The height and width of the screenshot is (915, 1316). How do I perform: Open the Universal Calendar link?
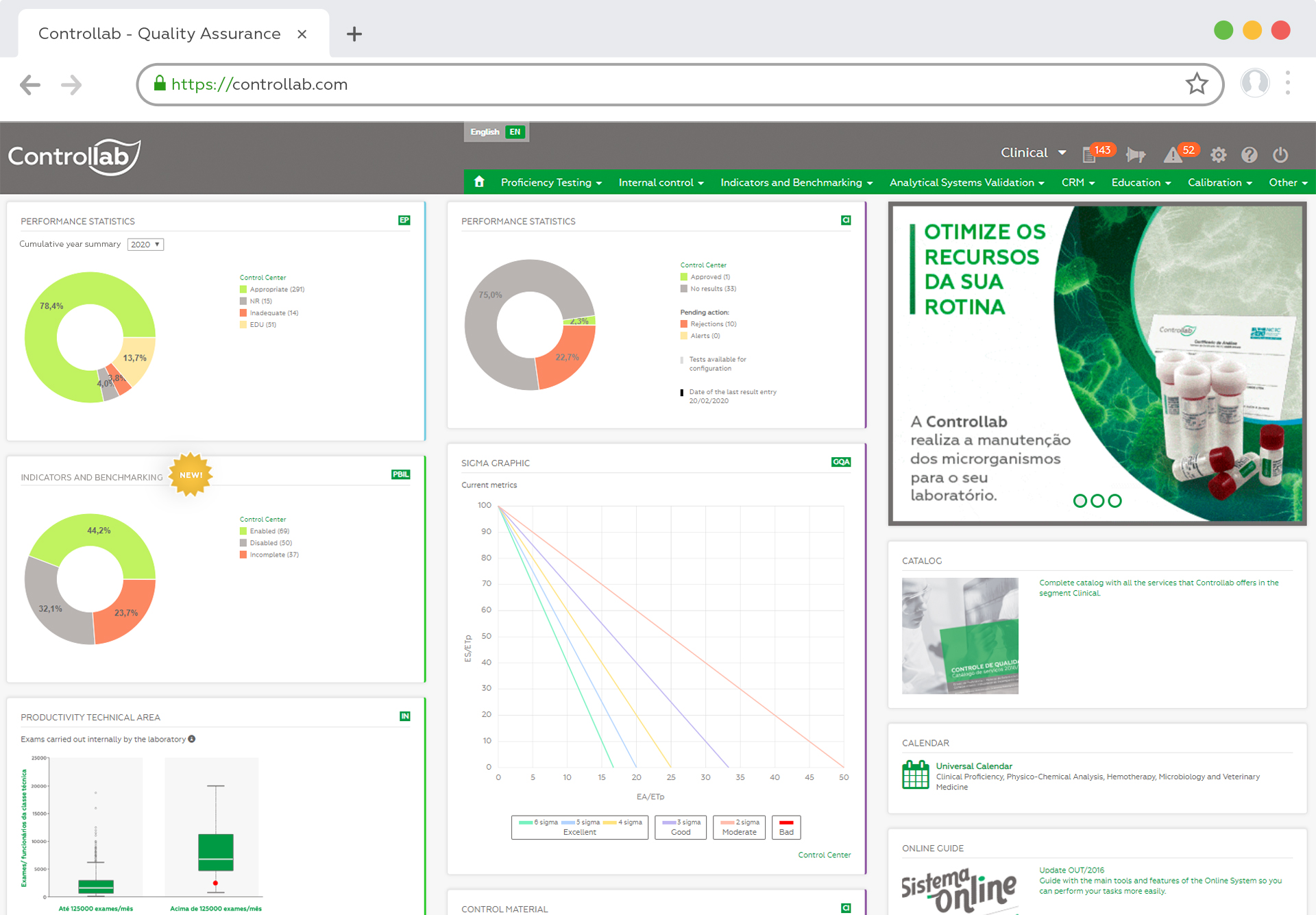[973, 766]
